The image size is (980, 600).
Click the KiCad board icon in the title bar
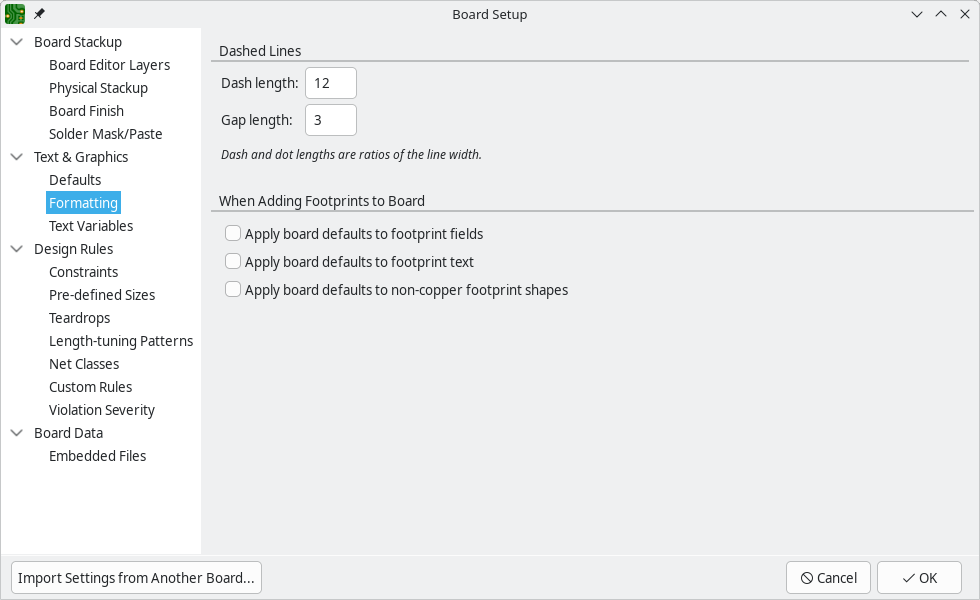point(13,14)
